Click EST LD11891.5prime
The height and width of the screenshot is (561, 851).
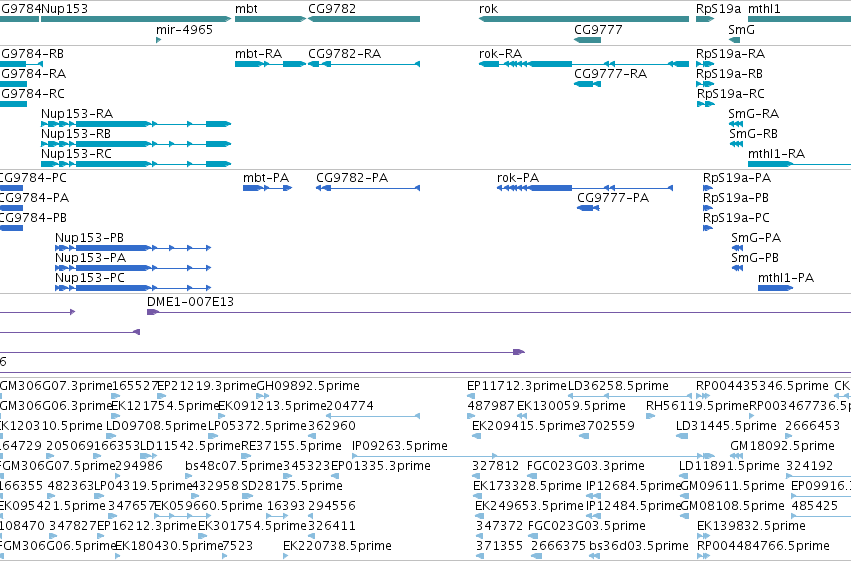point(685,476)
